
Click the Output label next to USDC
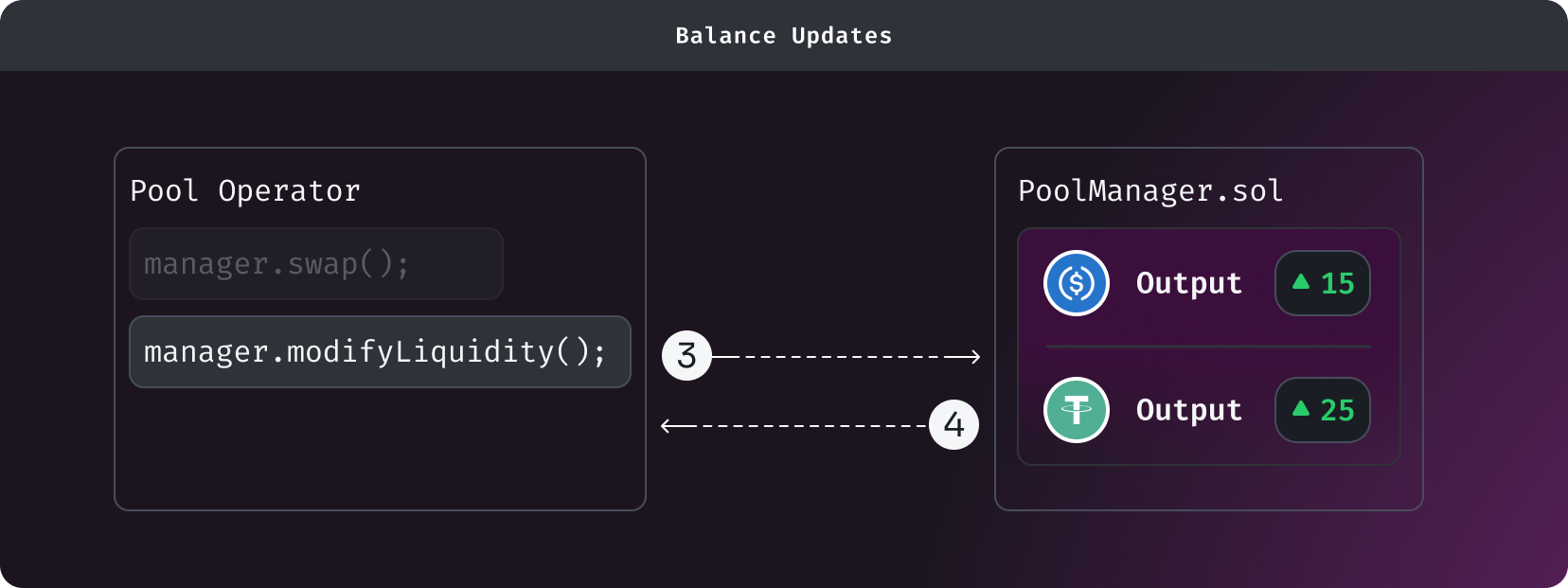[x=1188, y=283]
